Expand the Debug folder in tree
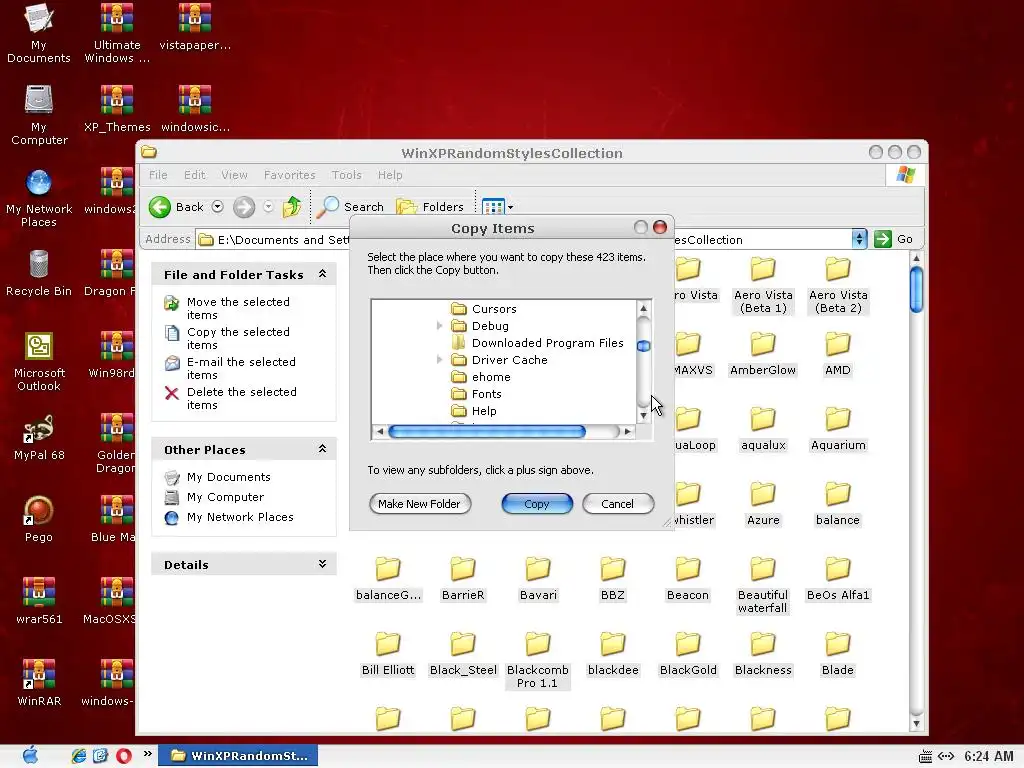1024x768 pixels. (440, 325)
